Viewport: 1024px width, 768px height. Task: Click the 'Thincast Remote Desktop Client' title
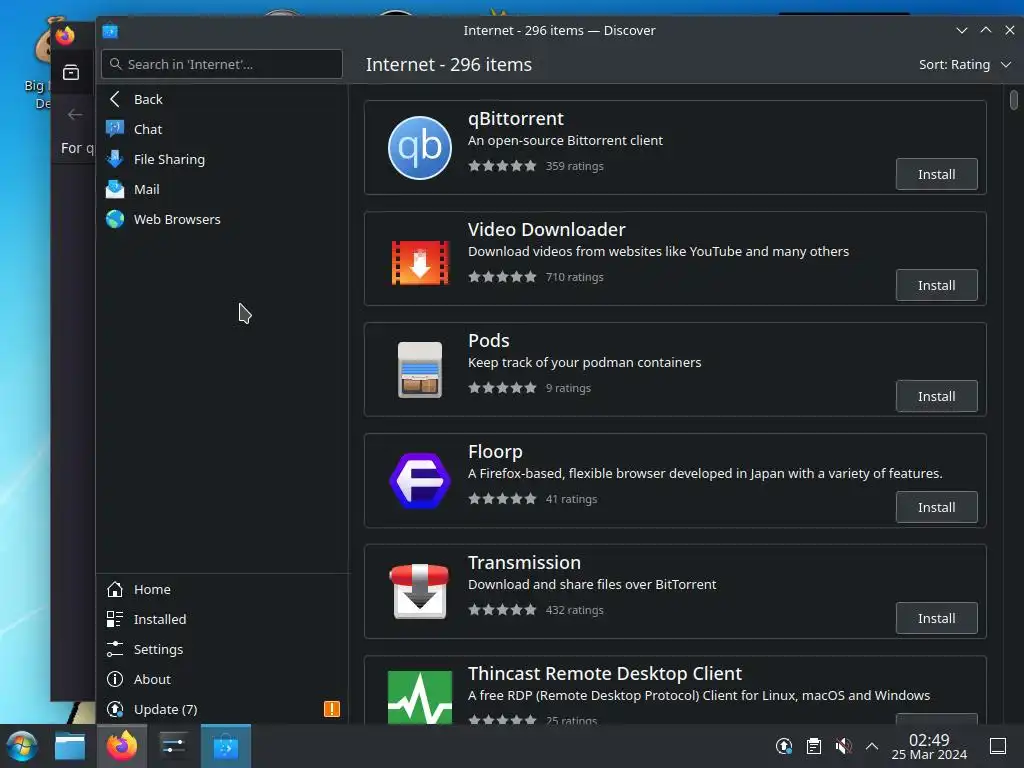click(x=605, y=673)
